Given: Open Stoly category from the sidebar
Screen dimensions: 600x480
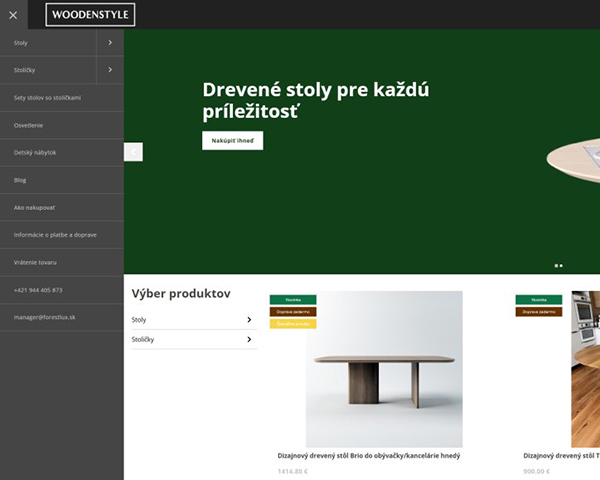Looking at the screenshot, I should (21, 43).
